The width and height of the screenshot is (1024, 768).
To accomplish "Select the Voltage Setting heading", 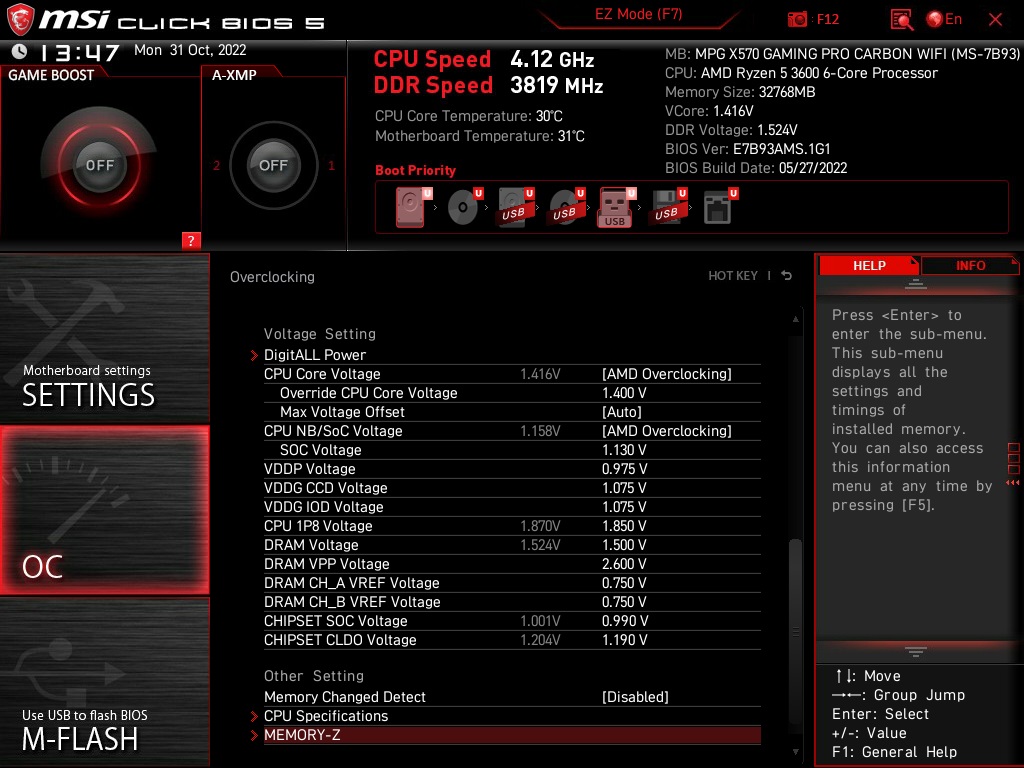I will pyautogui.click(x=319, y=334).
